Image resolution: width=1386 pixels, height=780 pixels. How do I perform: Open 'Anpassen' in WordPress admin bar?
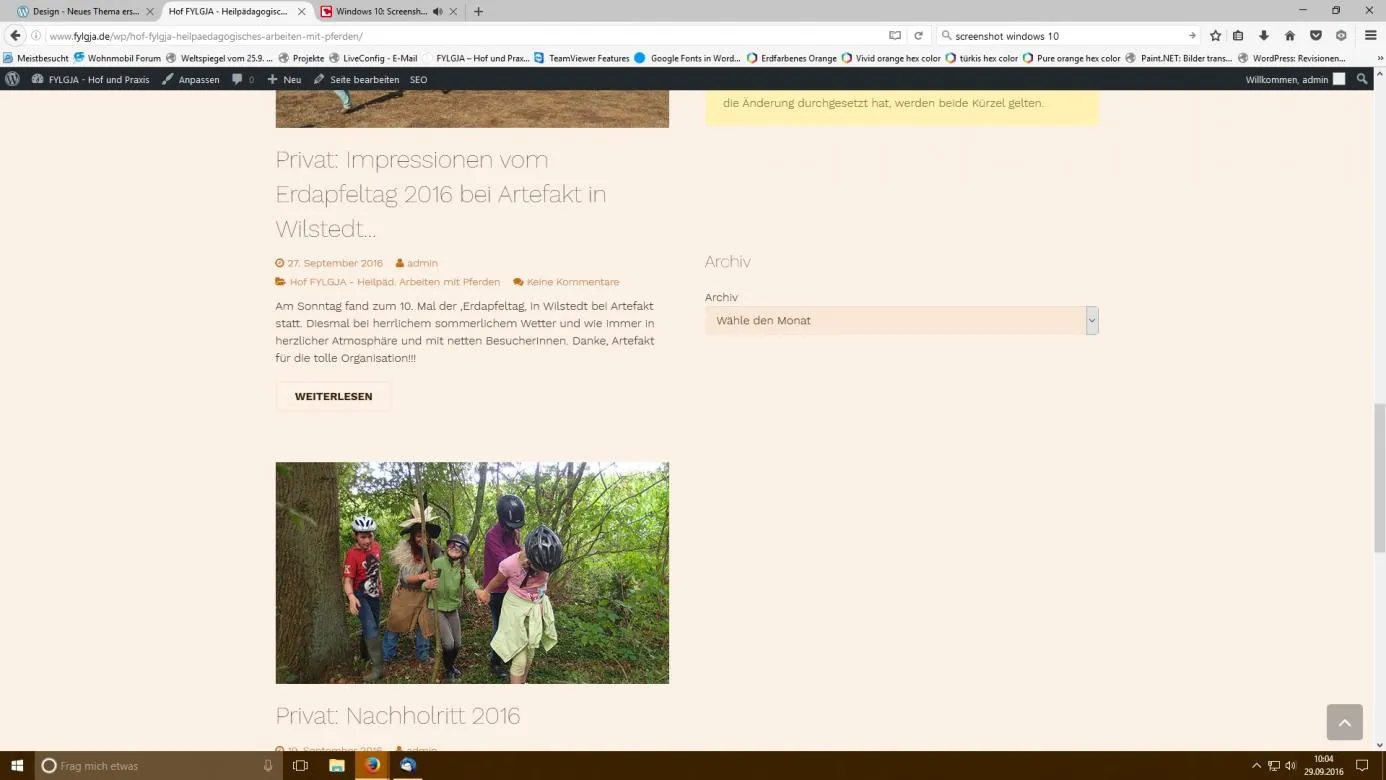click(x=190, y=79)
